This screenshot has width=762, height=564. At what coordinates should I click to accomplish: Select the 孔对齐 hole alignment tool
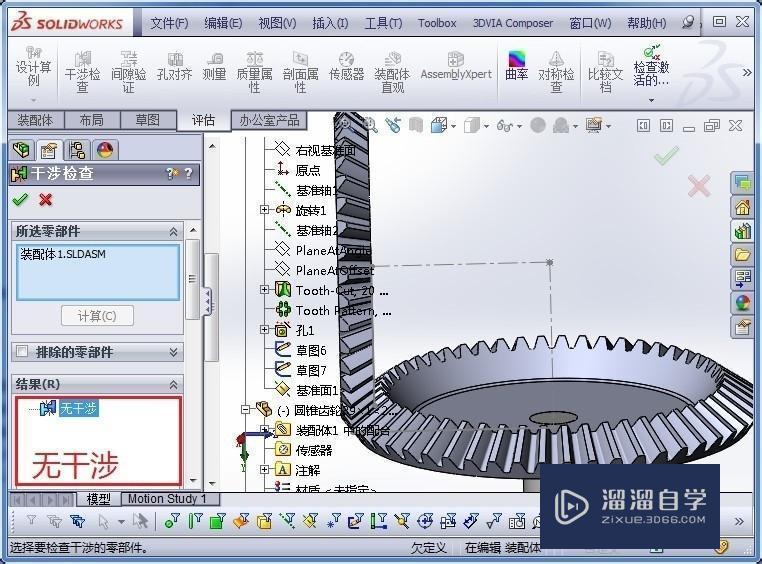coord(174,67)
